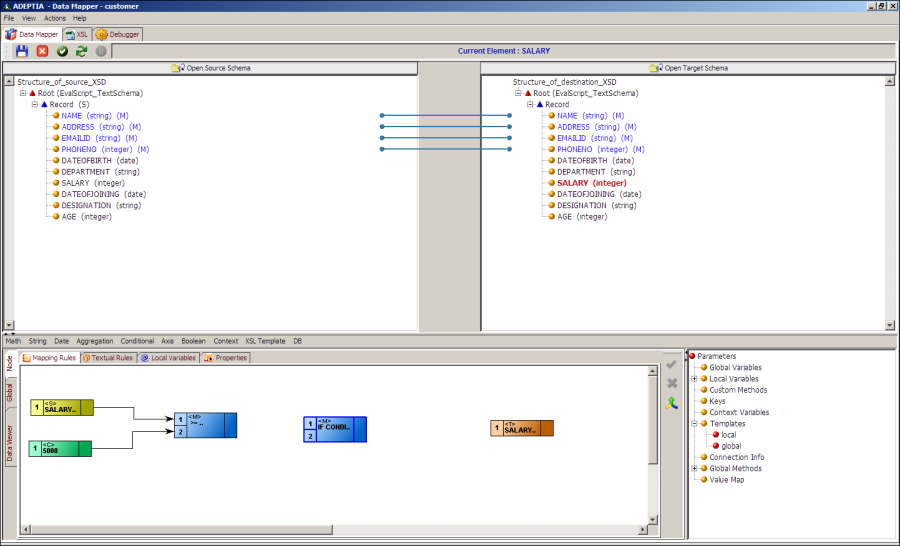Select source SALARY (integer) element
900x546 pixels.
93,183
